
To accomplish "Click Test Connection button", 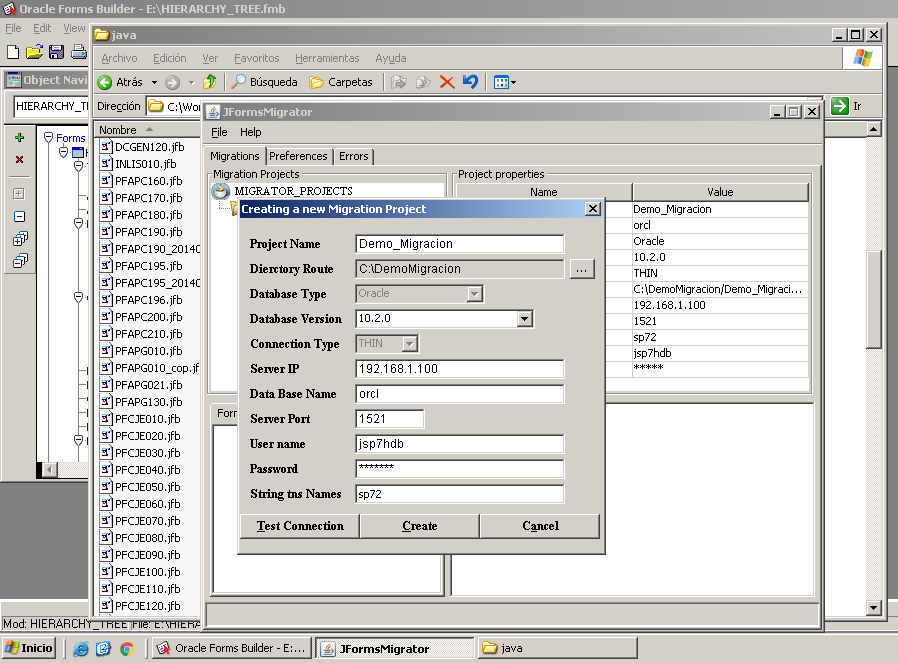I will (300, 526).
